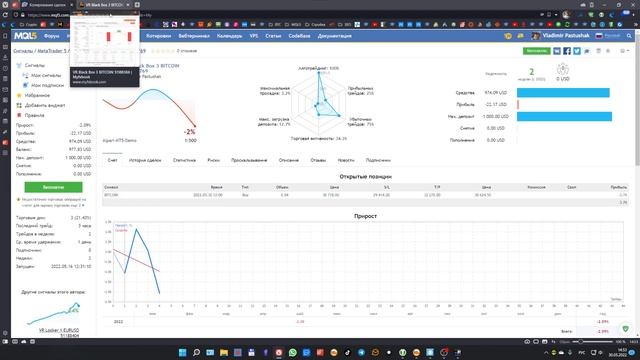The image size is (640, 360).
Task: Switch to the Риски tab
Action: click(x=213, y=160)
